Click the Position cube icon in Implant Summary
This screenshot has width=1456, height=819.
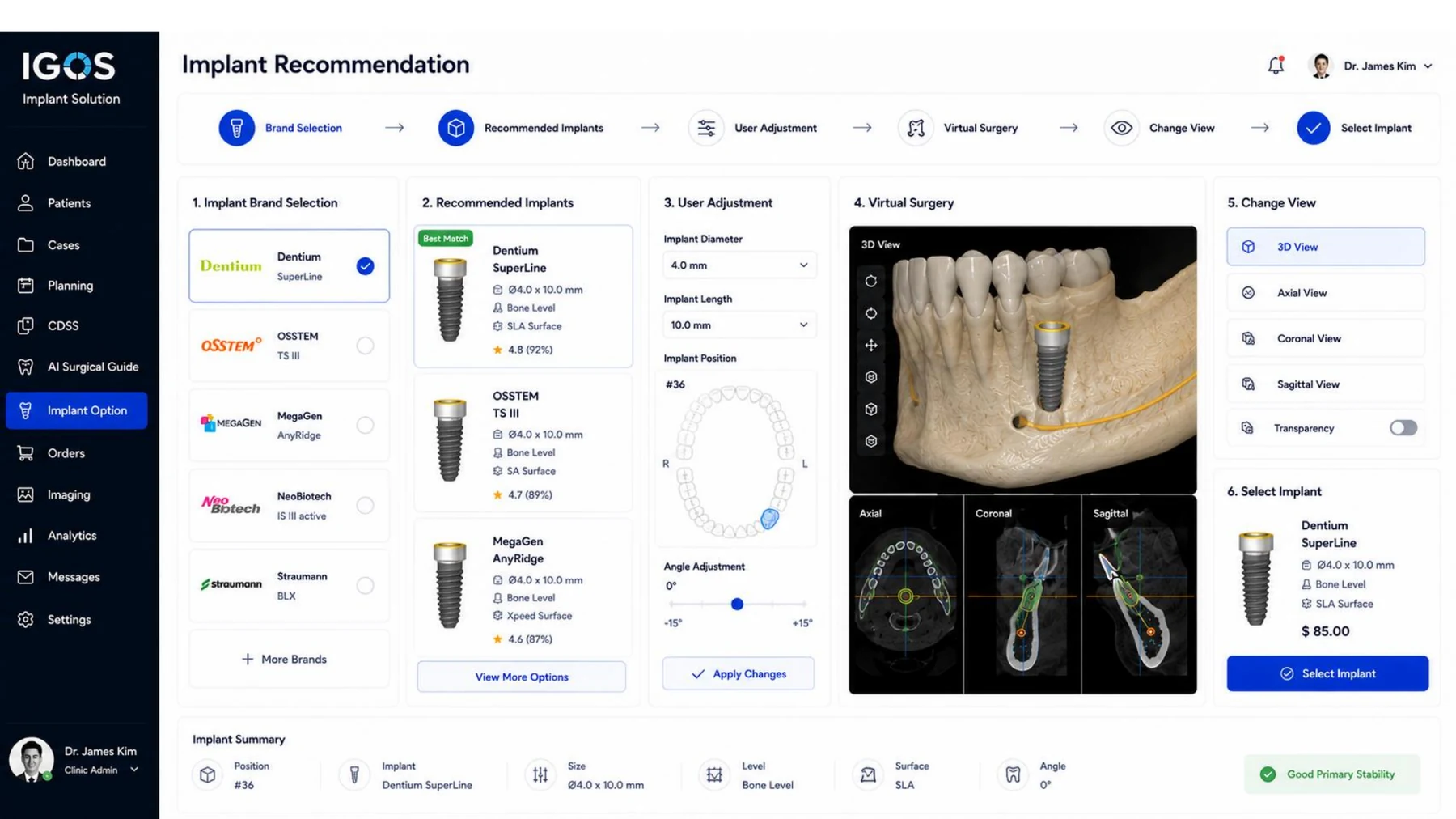point(208,774)
